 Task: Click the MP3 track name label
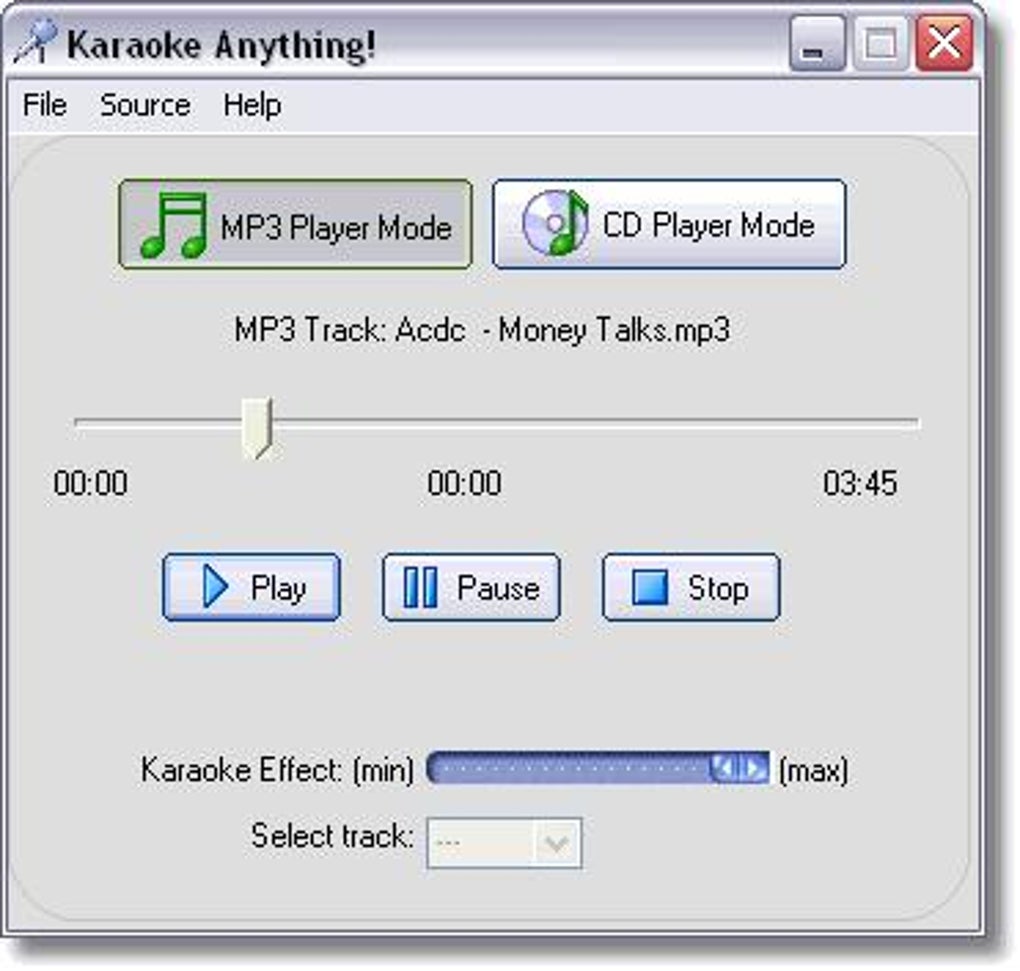click(482, 330)
